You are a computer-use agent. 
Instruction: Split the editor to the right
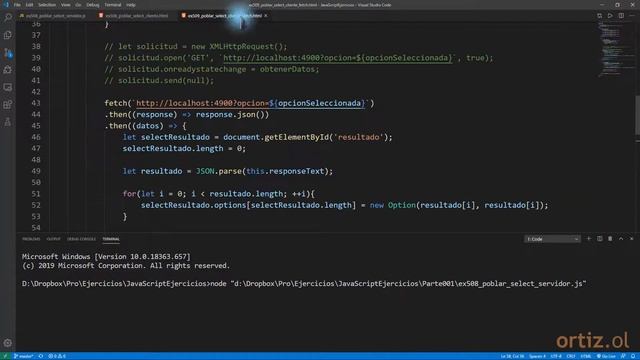pyautogui.click(x=621, y=16)
